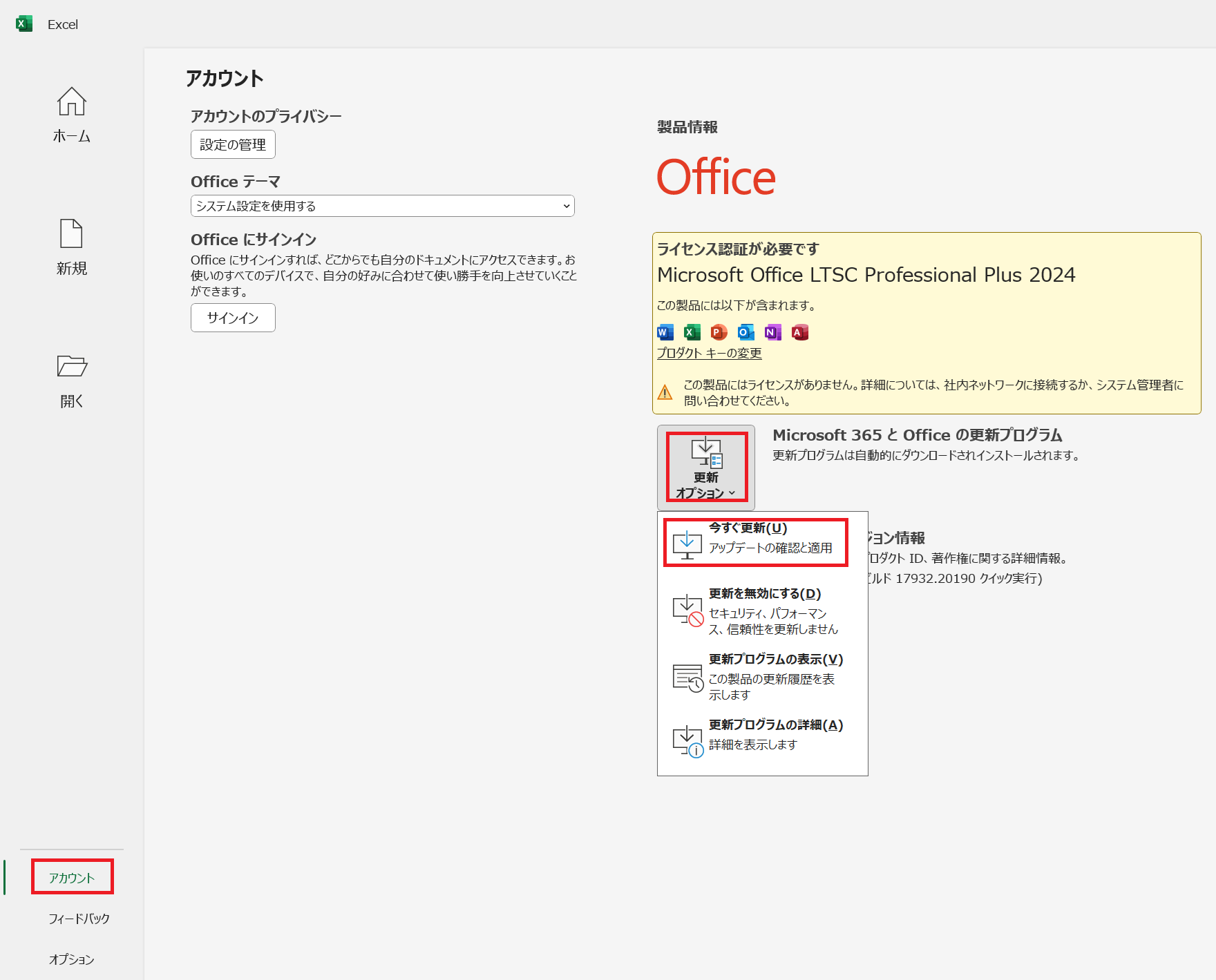This screenshot has height=980, width=1216.
Task: Click the OneNote app icon in product info
Action: (773, 332)
